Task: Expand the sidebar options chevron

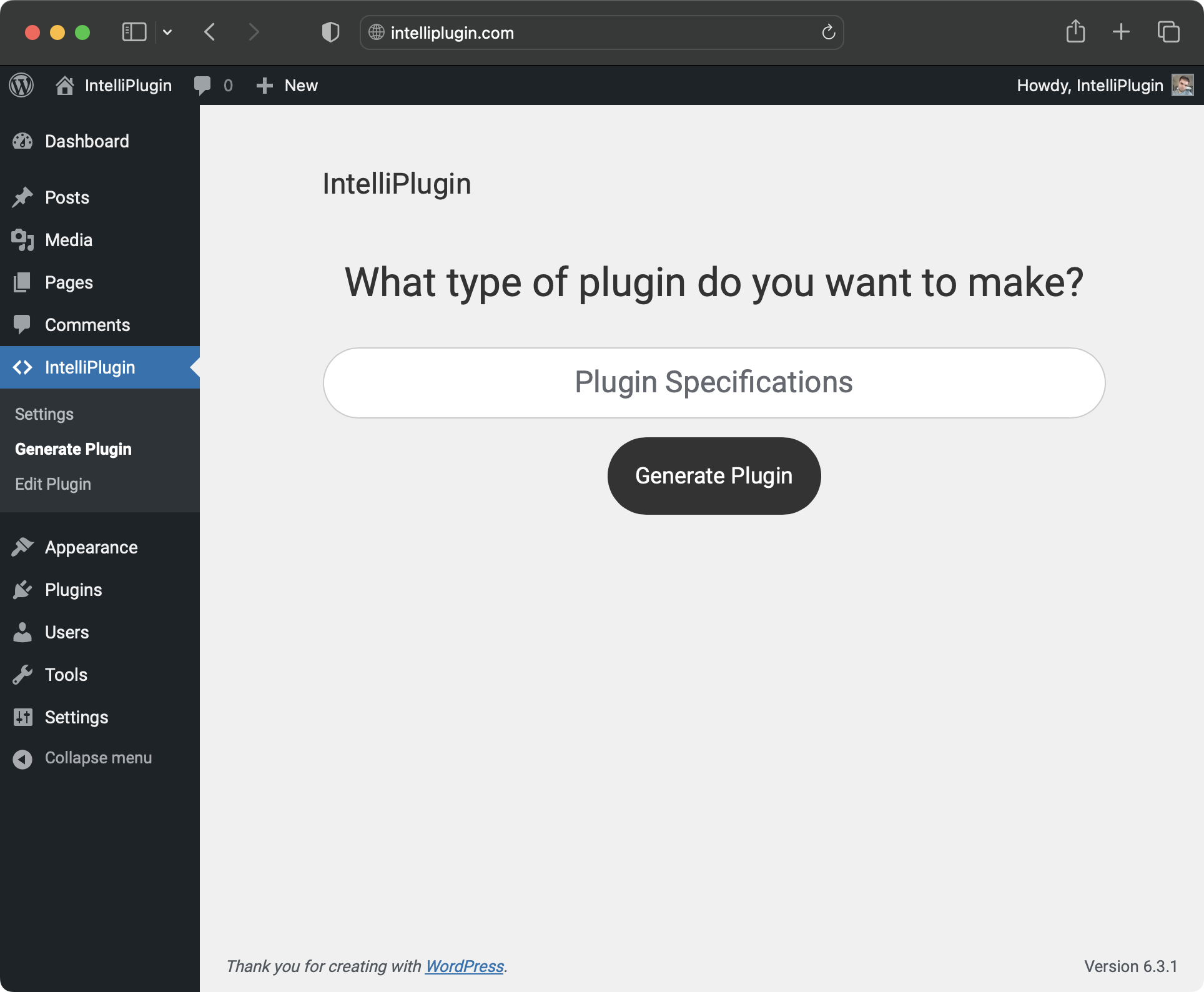Action: (167, 32)
